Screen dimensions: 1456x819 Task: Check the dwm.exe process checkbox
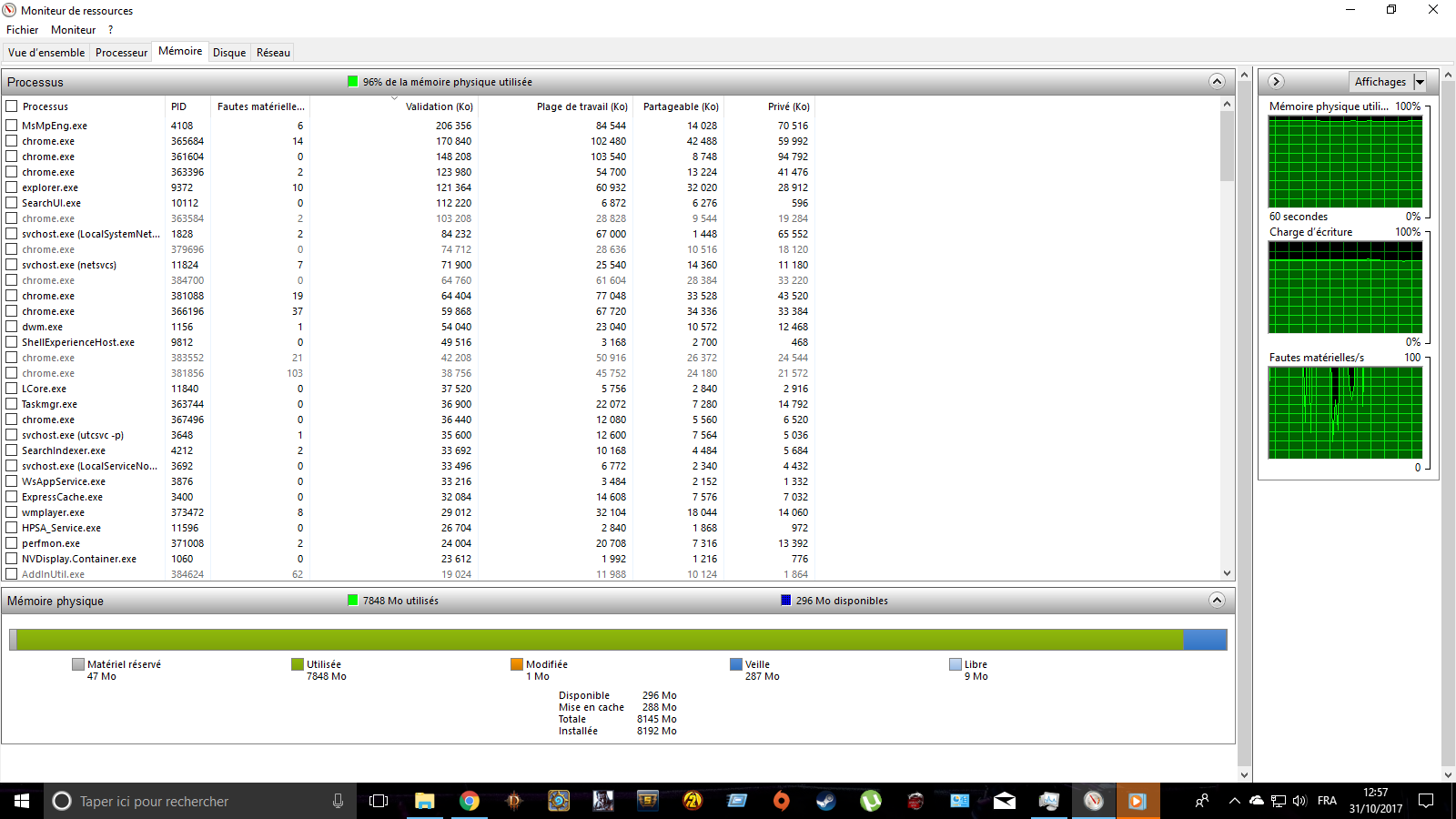(12, 327)
